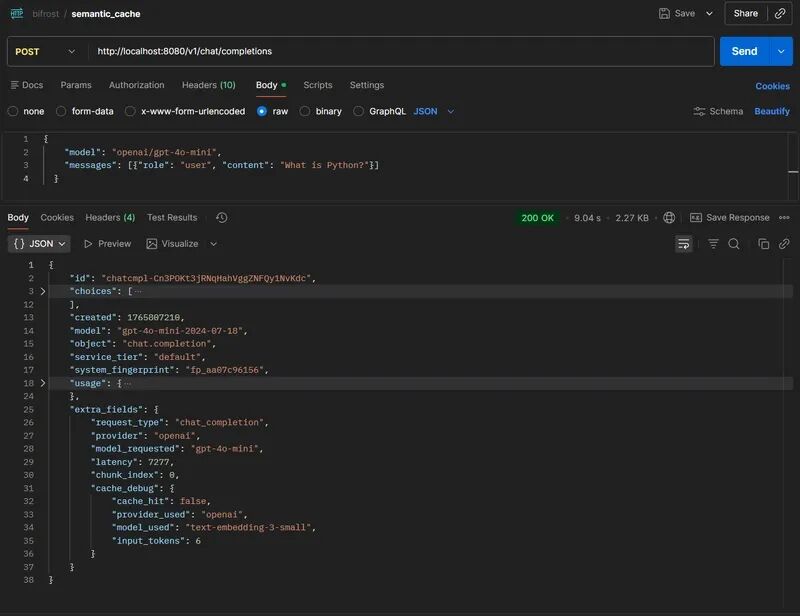Open the Test Results tab

172,218
